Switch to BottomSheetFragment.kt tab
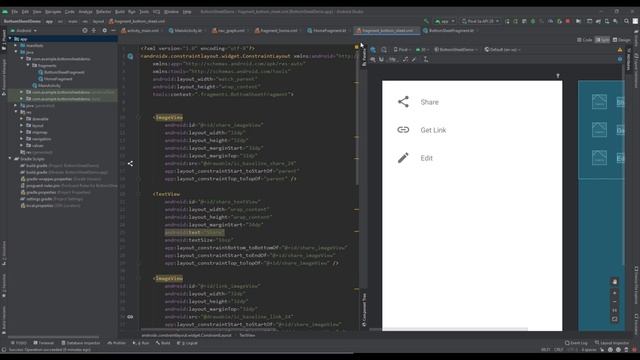 tap(449, 31)
